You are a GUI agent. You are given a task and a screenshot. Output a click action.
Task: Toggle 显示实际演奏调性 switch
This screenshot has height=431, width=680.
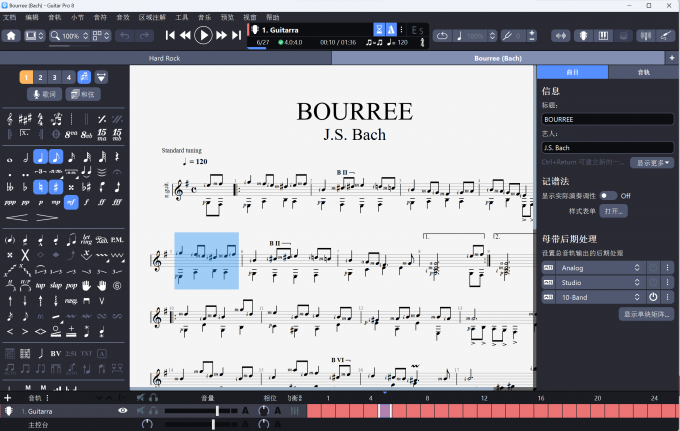coord(609,196)
